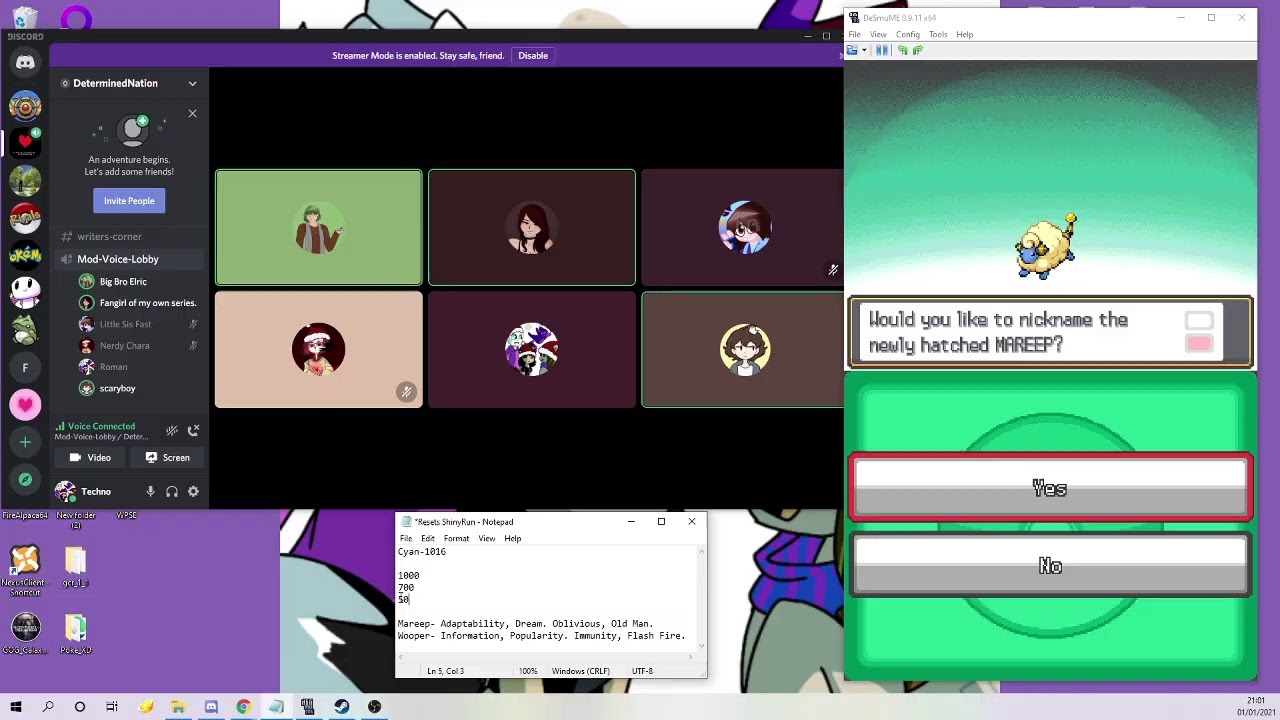Open Notepad Format menu
The width and height of the screenshot is (1280, 720).
click(456, 538)
